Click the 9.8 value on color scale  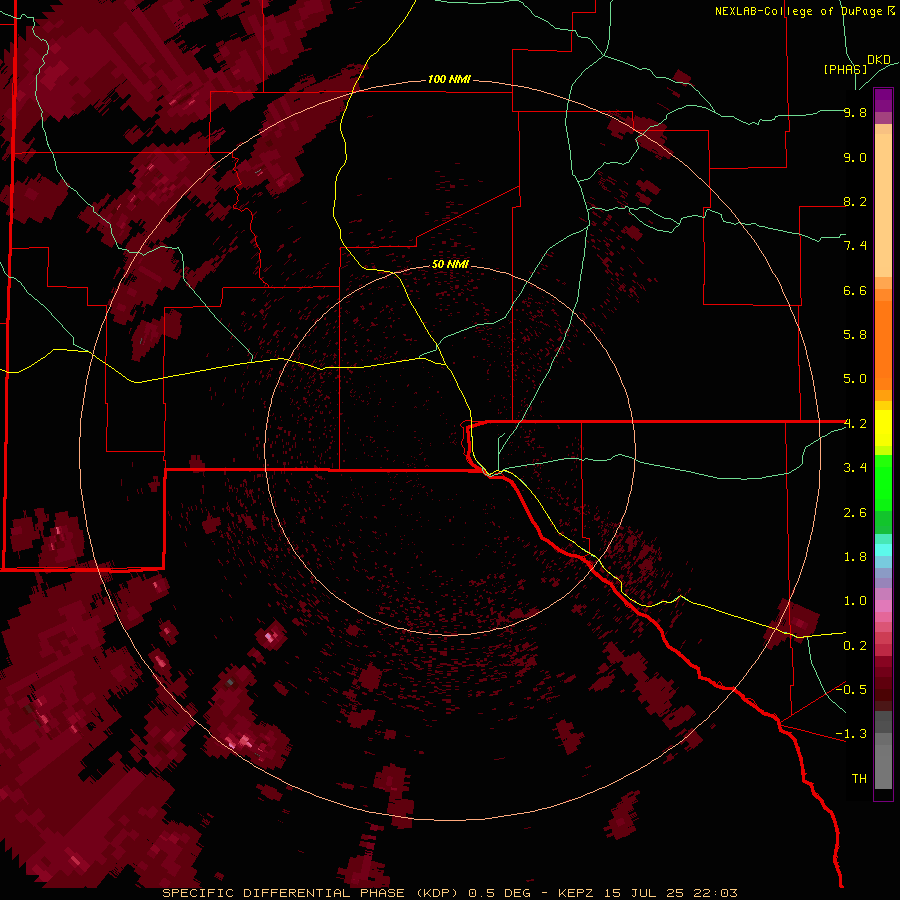(855, 113)
